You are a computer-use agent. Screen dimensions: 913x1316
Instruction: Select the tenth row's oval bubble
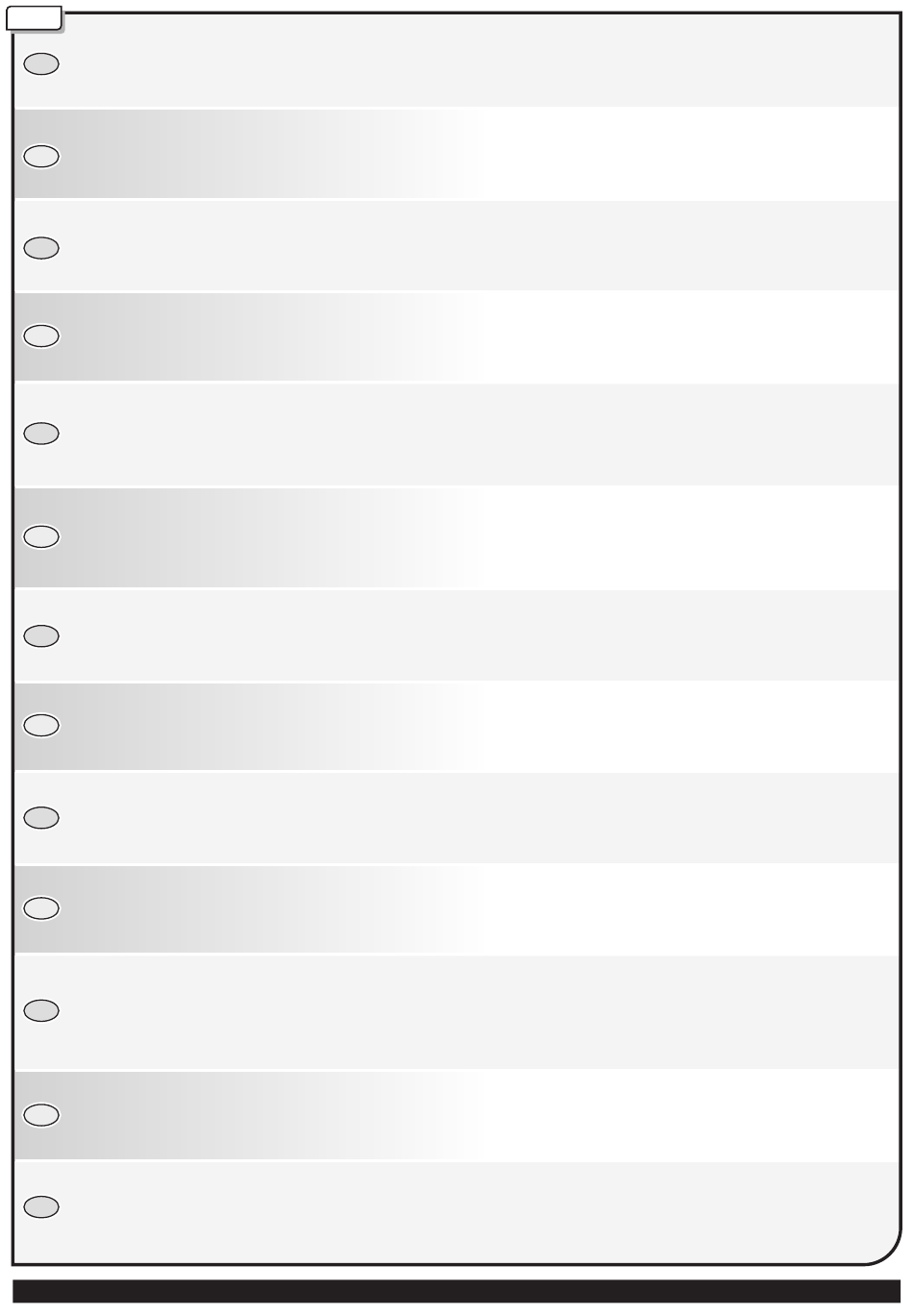point(41,907)
